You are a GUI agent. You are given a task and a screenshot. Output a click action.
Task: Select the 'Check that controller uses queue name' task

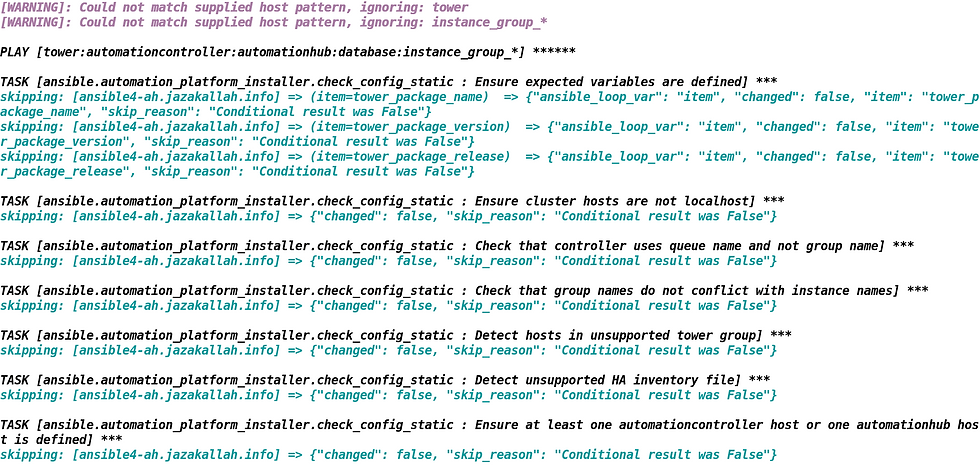coord(457,246)
